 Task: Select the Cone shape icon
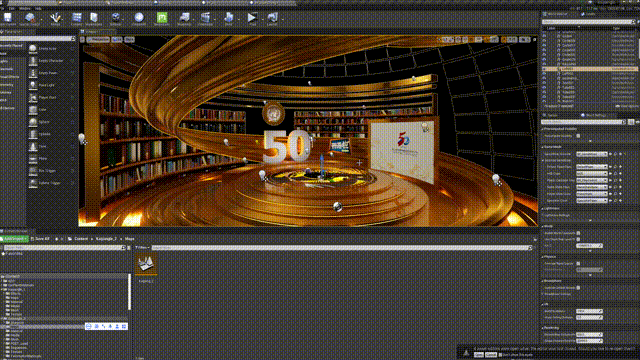[33, 147]
